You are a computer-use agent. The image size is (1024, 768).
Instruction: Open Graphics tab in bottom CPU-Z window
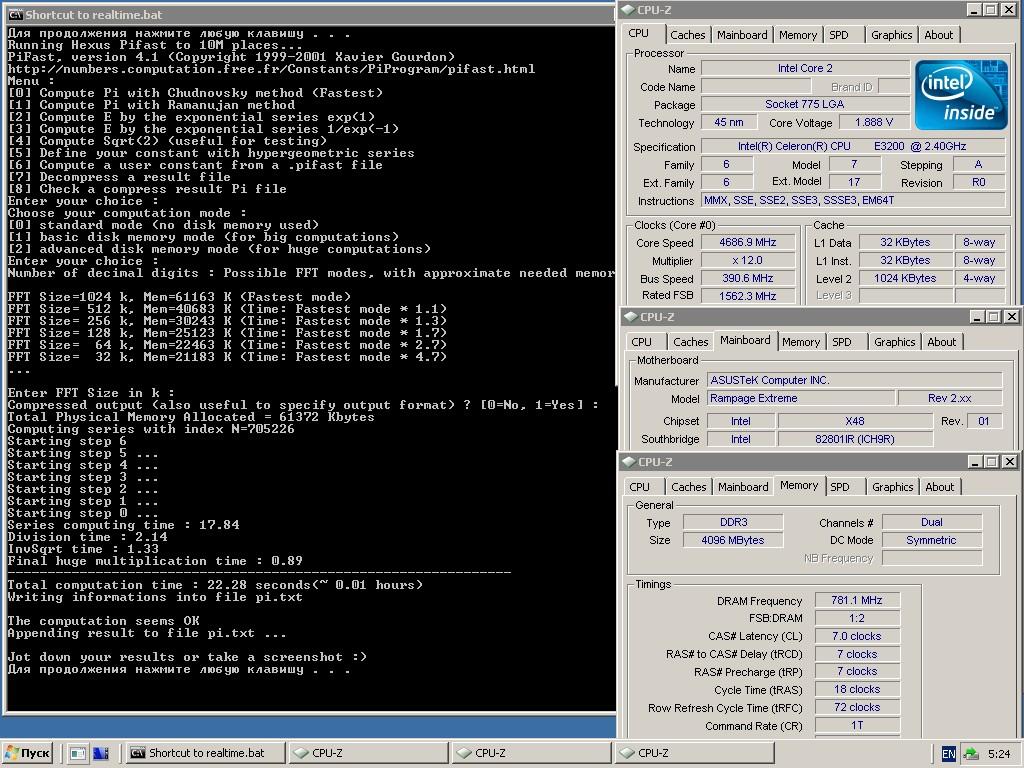coord(893,487)
